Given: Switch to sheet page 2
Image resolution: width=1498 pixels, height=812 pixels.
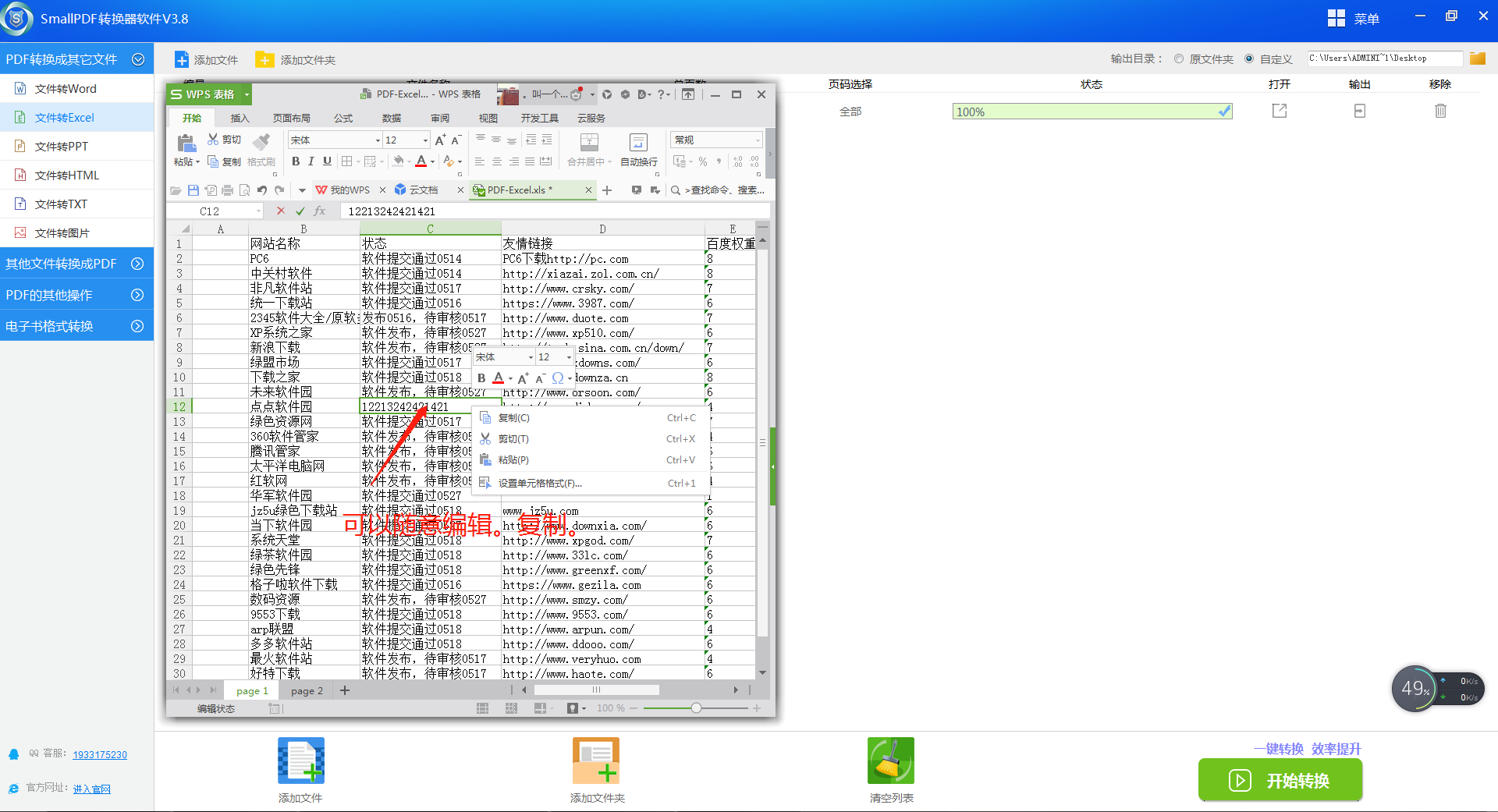Looking at the screenshot, I should 307,690.
